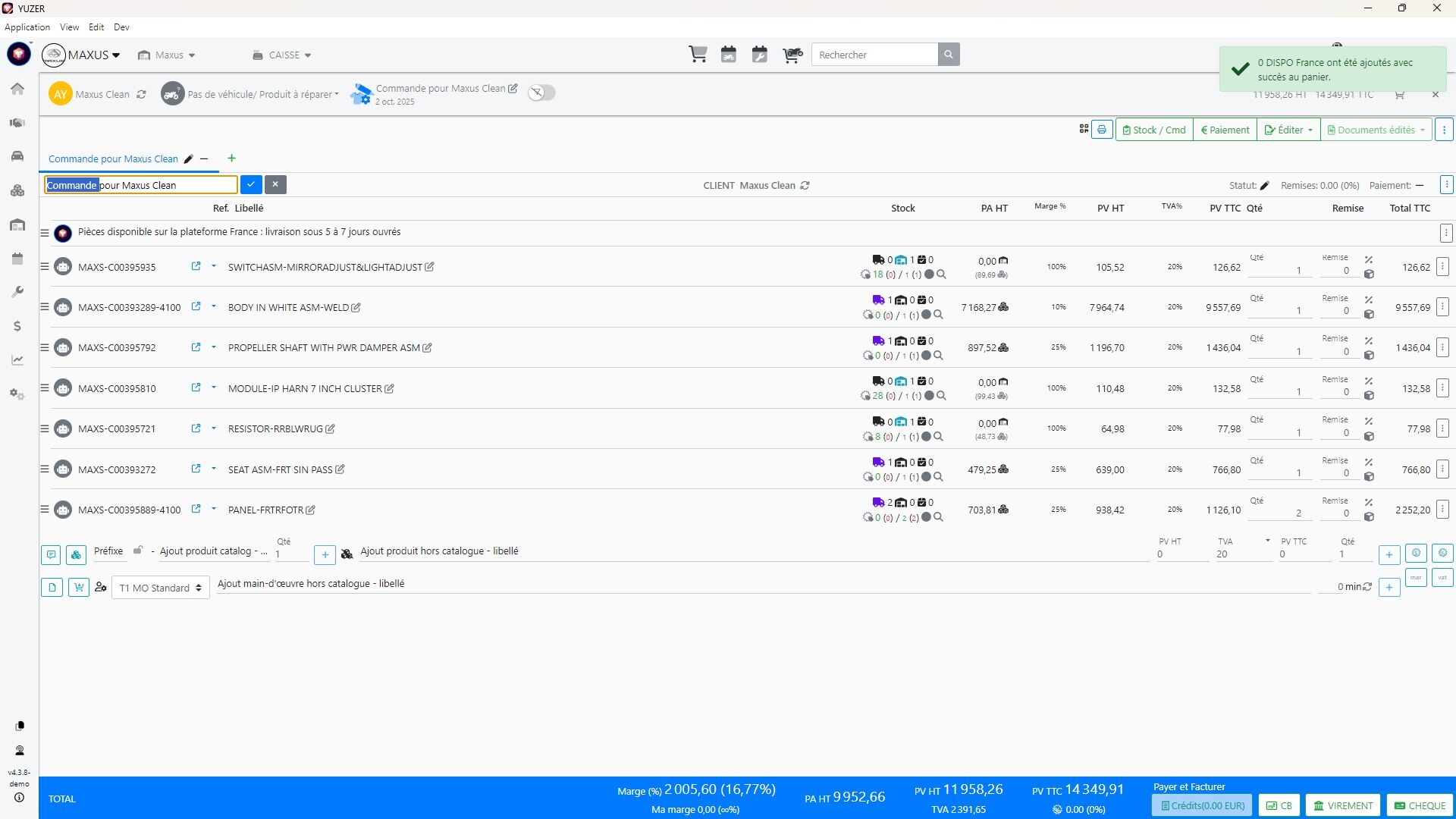Screen dimensions: 1456x819
Task: Confirm order name with blue check button
Action: coord(251,184)
